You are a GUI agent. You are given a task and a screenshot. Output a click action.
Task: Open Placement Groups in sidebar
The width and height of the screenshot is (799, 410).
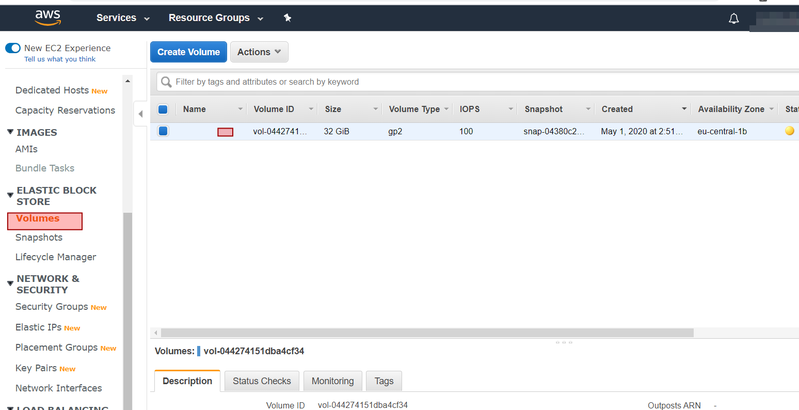point(56,347)
